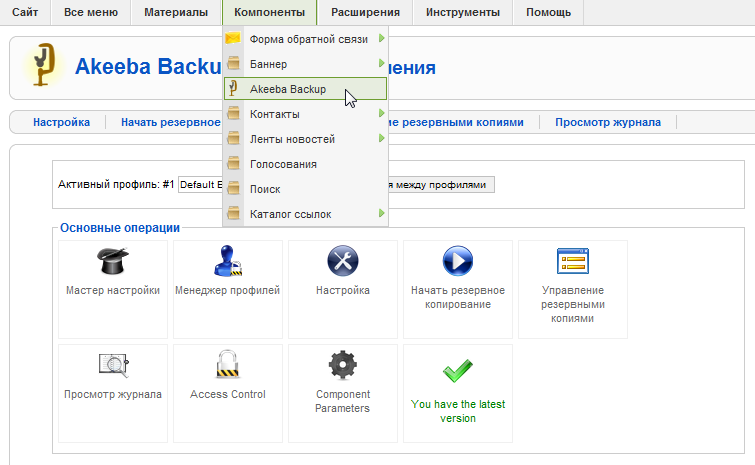This screenshot has height=465, width=755.
Task: Click You have the latest version text
Action: [458, 411]
